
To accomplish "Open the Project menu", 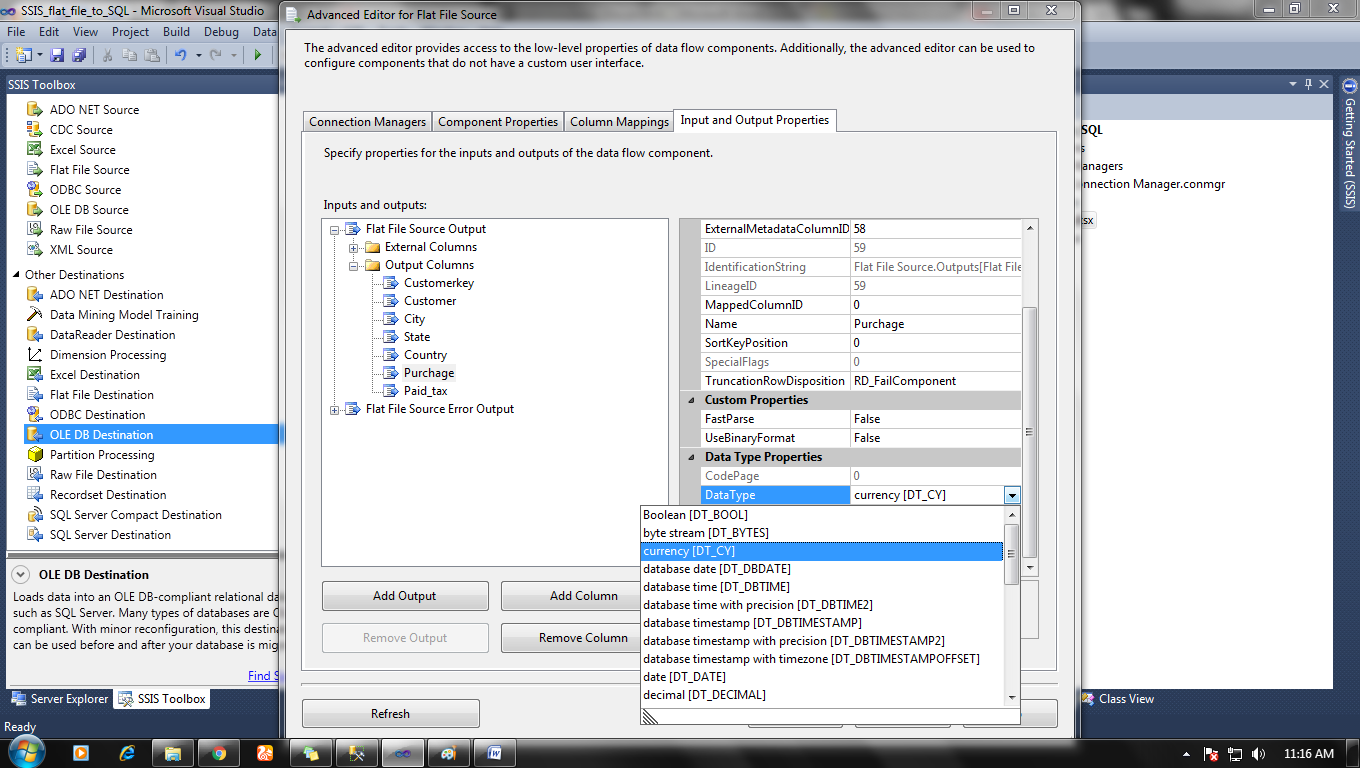I will click(131, 32).
